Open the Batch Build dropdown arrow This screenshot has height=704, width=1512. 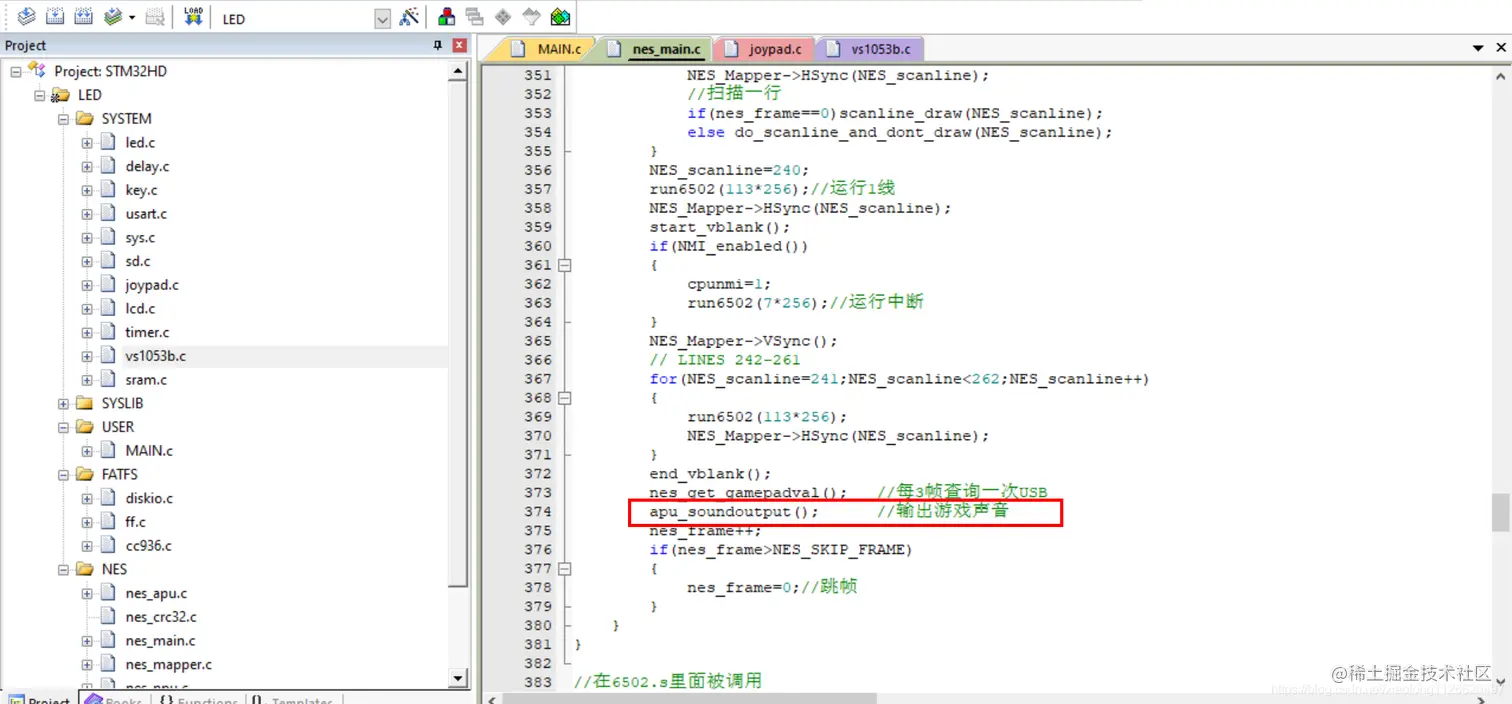tap(132, 18)
